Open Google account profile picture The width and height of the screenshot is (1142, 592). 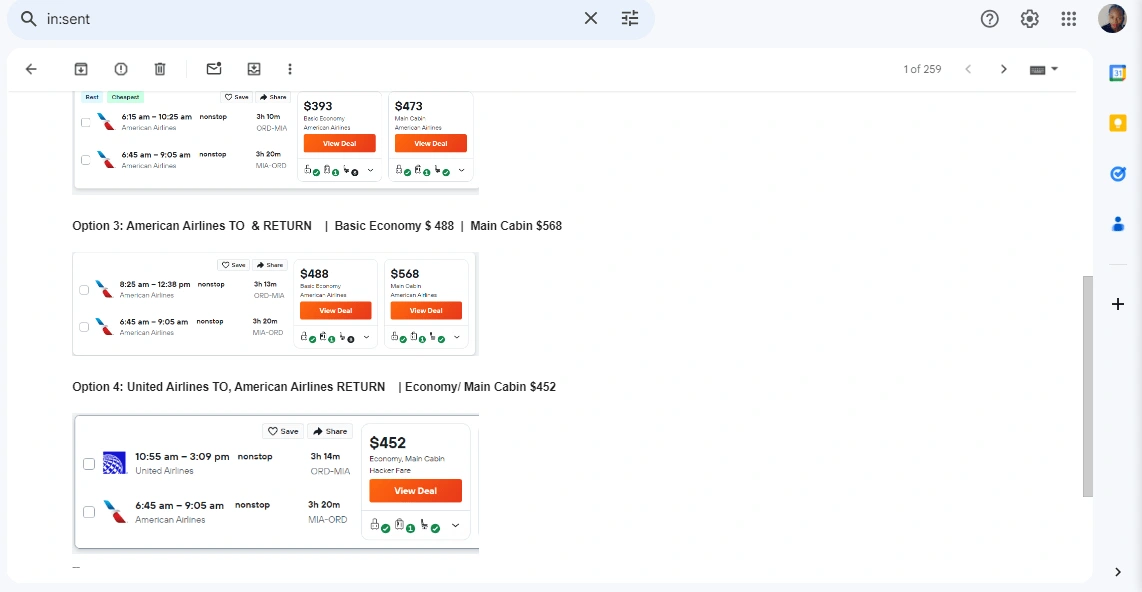click(x=1112, y=19)
